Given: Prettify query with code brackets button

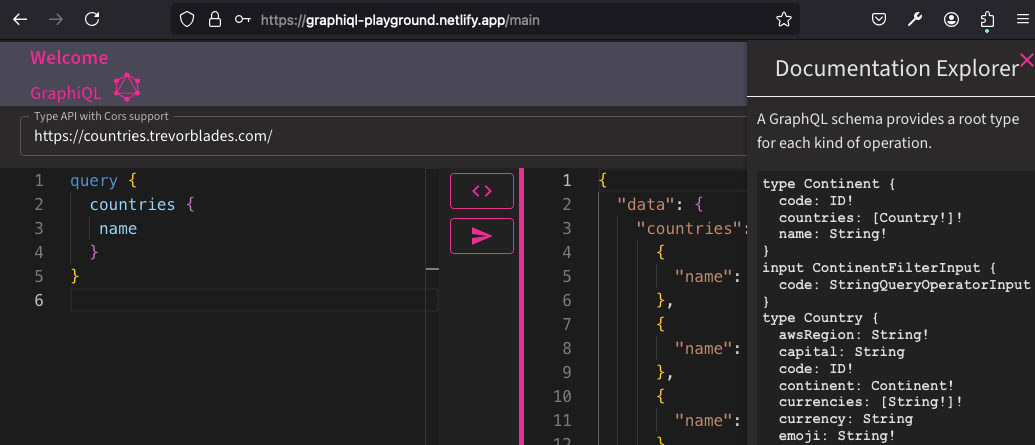Looking at the screenshot, I should point(482,190).
